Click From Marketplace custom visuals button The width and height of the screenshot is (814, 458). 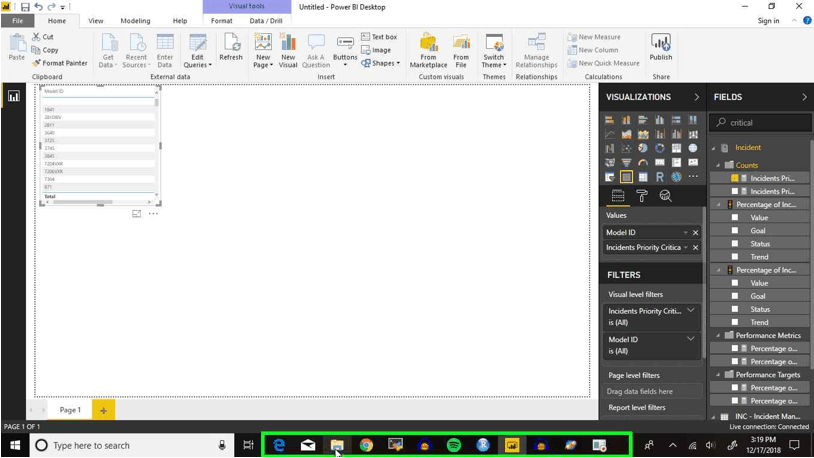[x=428, y=50]
